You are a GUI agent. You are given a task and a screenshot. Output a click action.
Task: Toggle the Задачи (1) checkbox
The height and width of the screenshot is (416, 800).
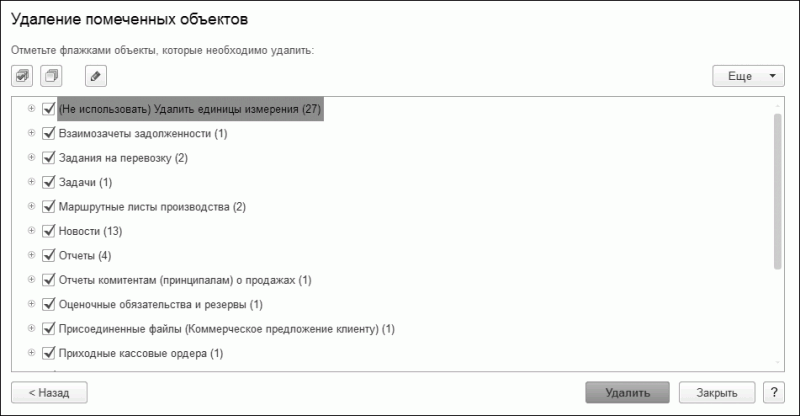(49, 182)
